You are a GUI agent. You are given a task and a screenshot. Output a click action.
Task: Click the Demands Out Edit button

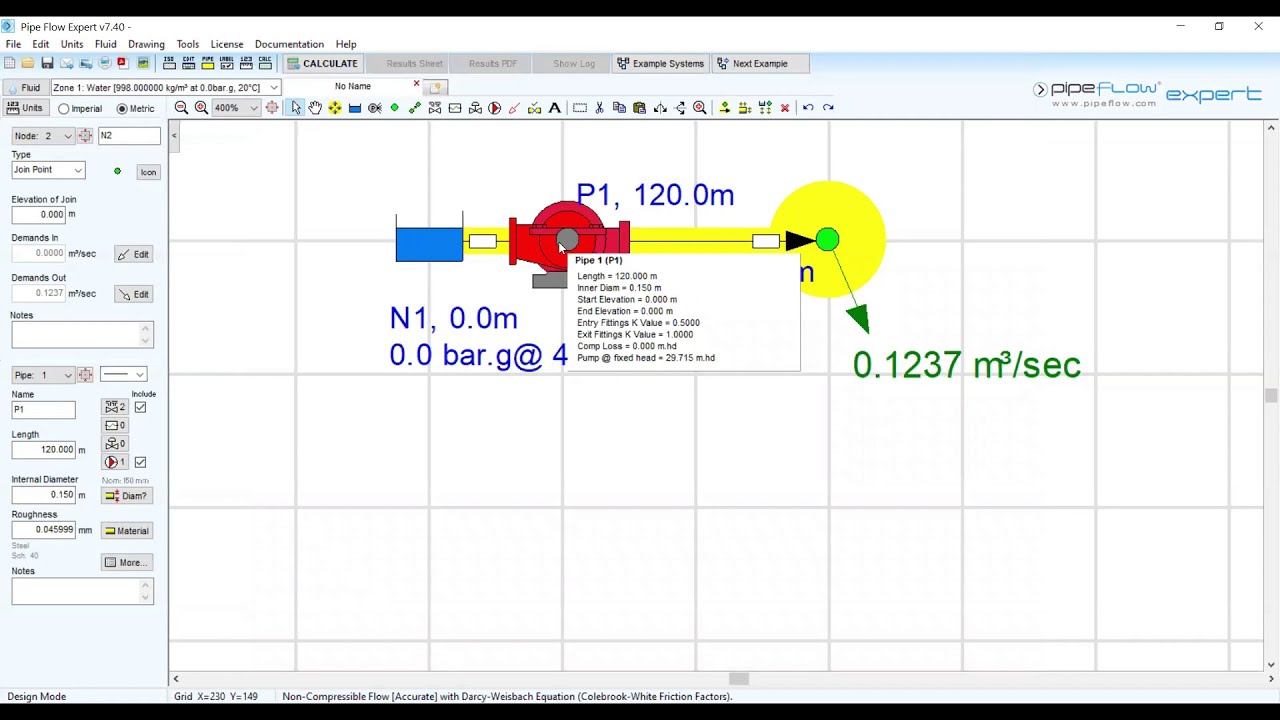(x=133, y=295)
